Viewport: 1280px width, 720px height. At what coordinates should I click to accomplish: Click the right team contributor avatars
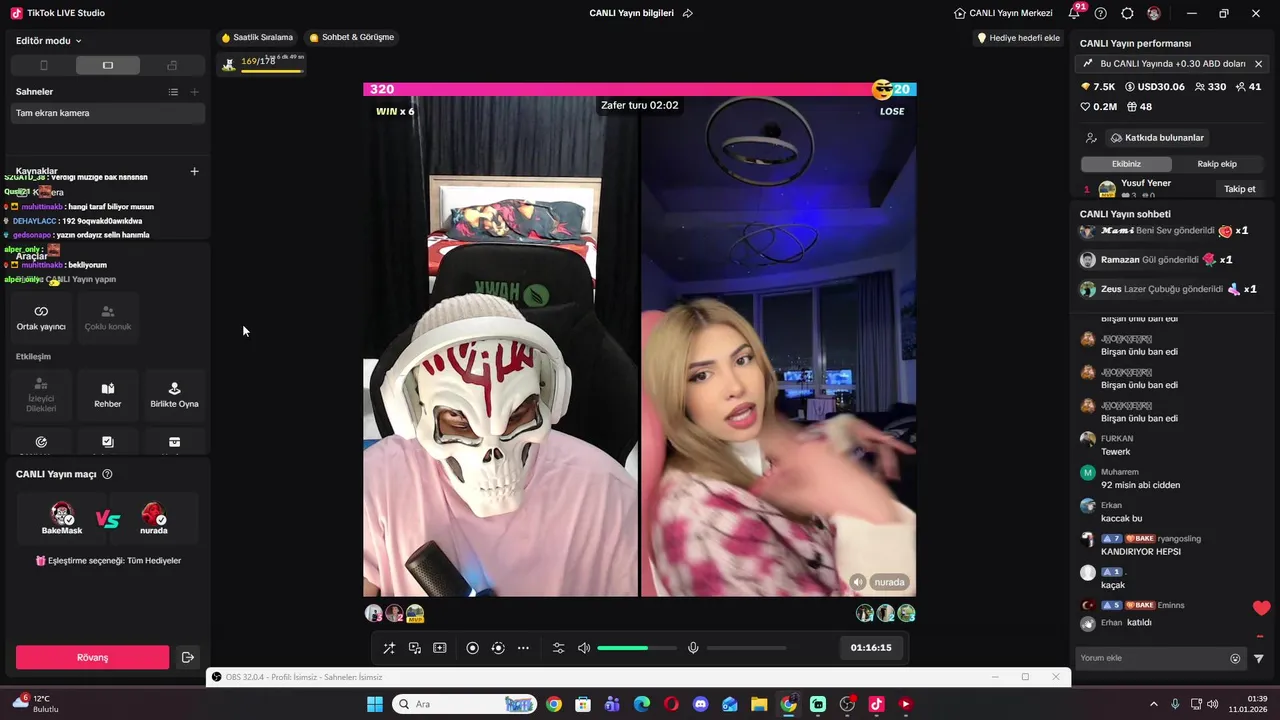pos(885,613)
